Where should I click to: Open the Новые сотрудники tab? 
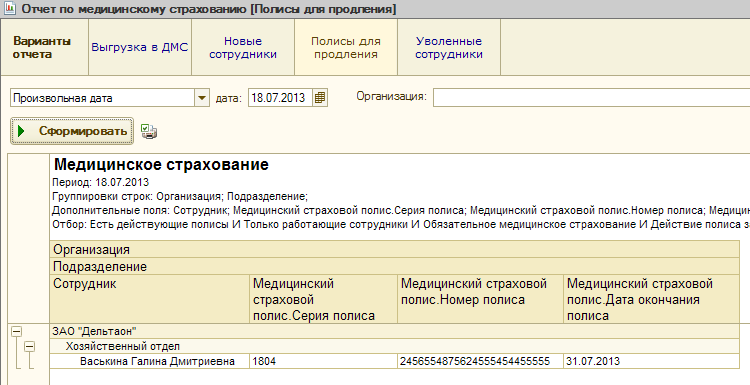pos(243,47)
